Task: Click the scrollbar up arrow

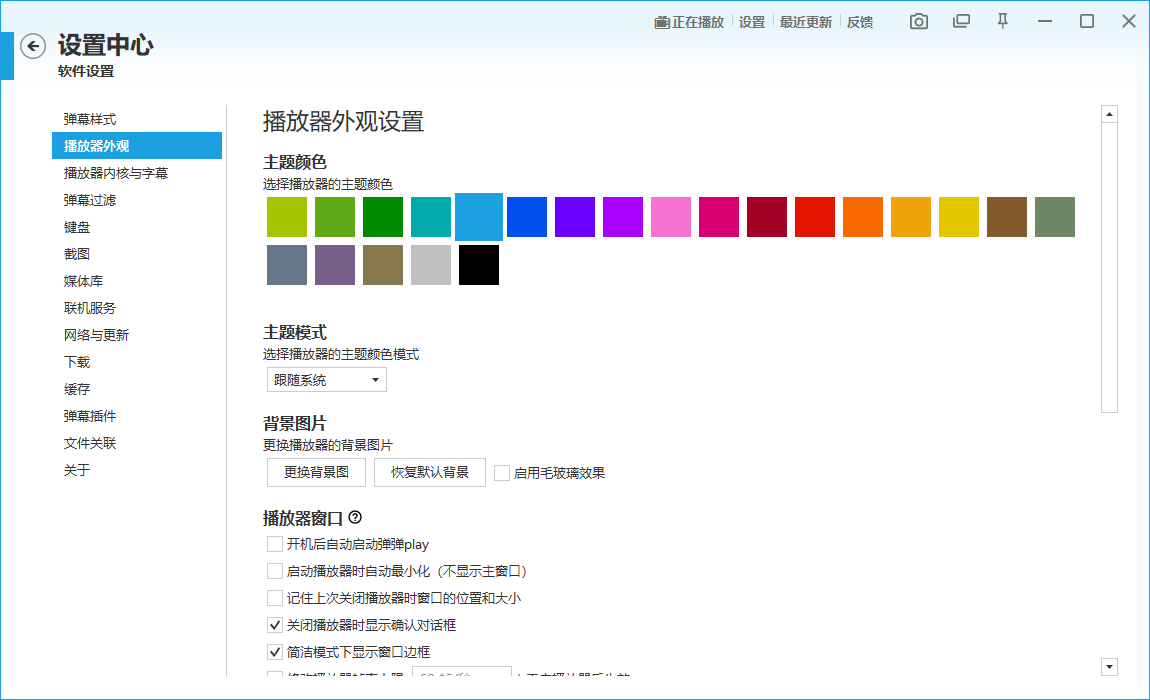Action: 1110,114
